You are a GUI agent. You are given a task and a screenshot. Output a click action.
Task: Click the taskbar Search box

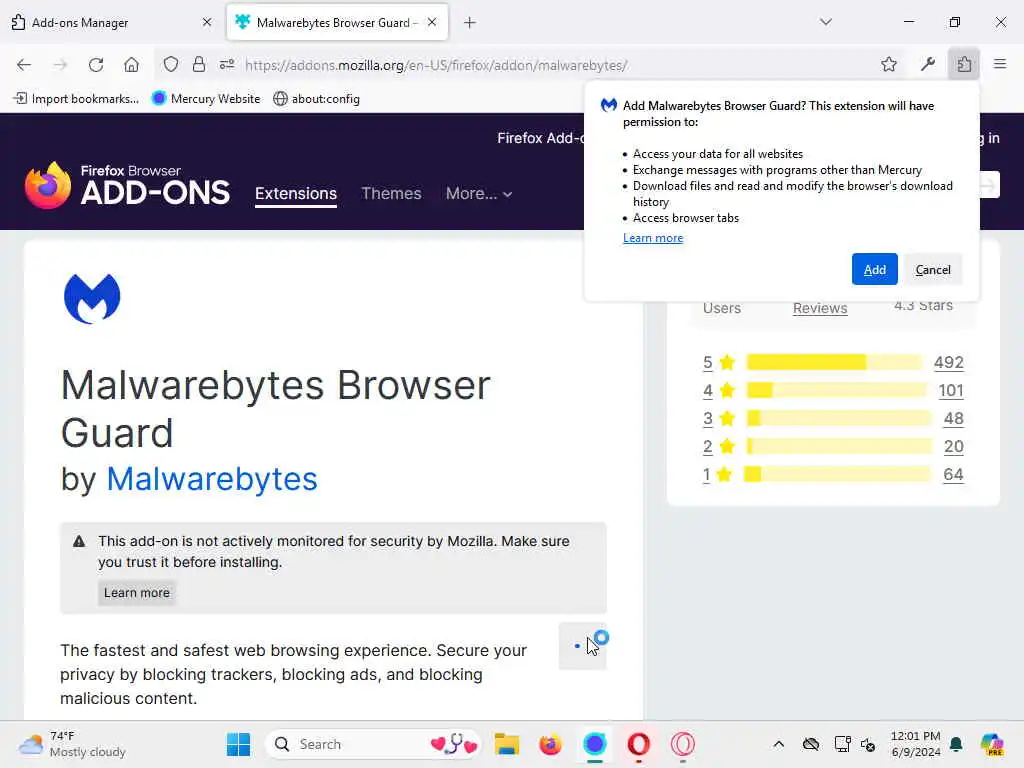click(x=373, y=744)
